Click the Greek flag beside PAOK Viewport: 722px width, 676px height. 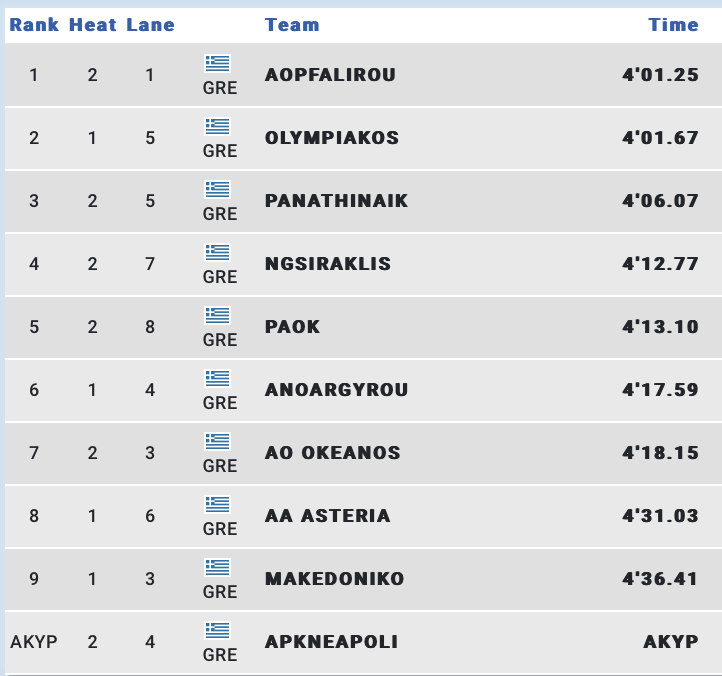[217, 315]
